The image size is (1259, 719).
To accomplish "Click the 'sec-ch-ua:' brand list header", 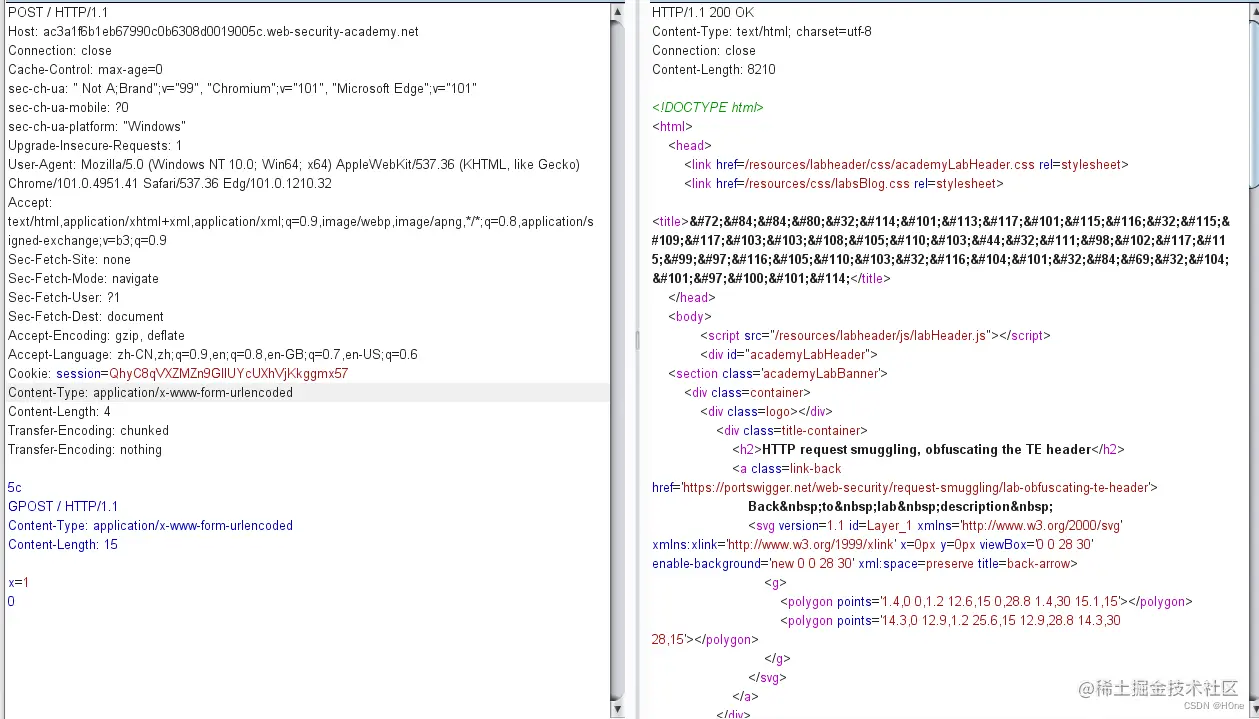I will point(243,88).
